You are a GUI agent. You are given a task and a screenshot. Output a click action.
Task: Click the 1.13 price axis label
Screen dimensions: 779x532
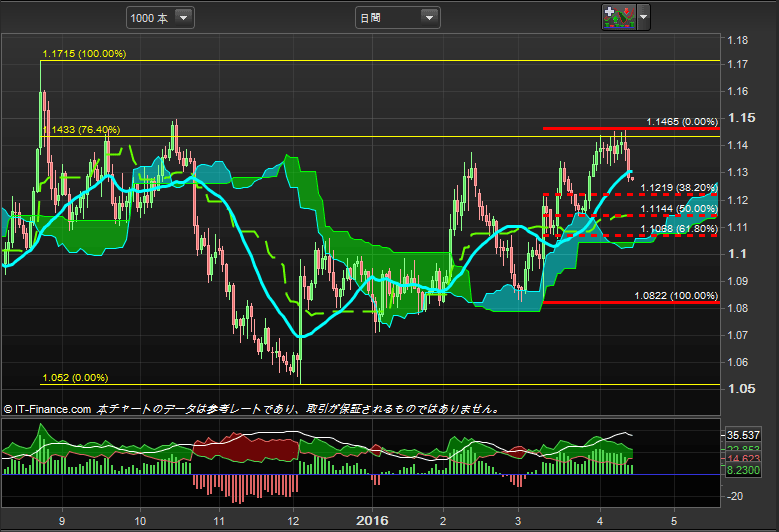738,172
